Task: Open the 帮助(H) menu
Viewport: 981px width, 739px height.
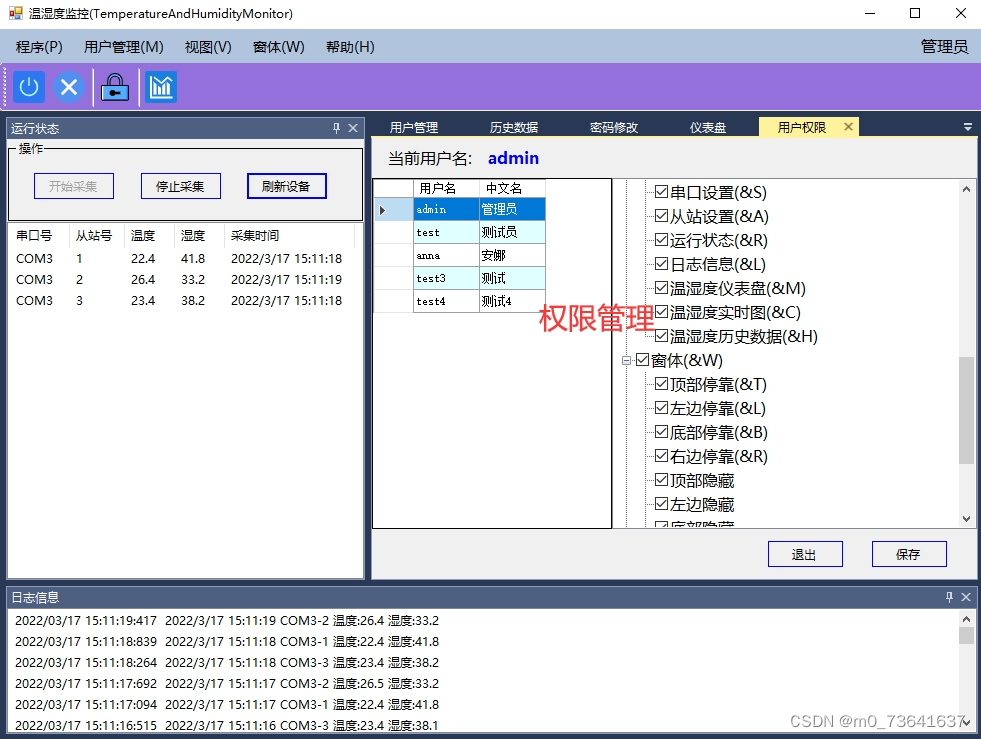Action: tap(350, 47)
